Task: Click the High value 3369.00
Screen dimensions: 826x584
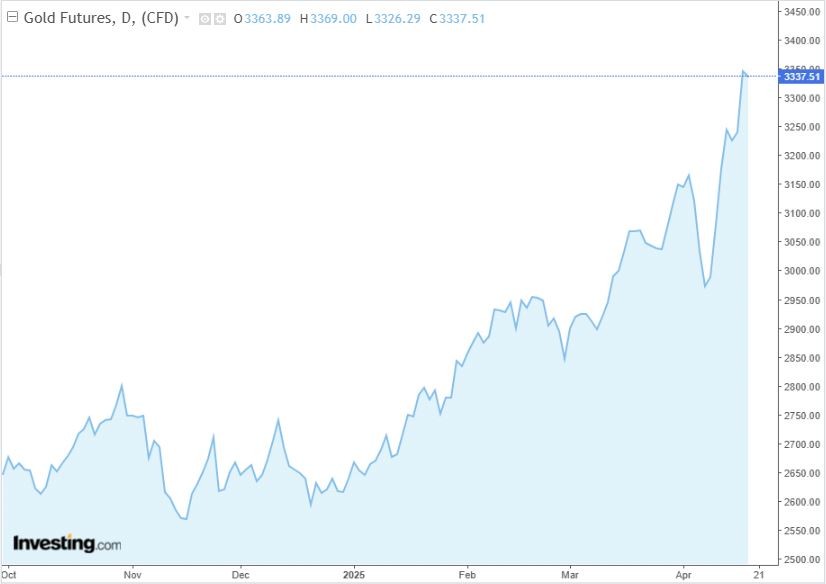Action: point(333,18)
